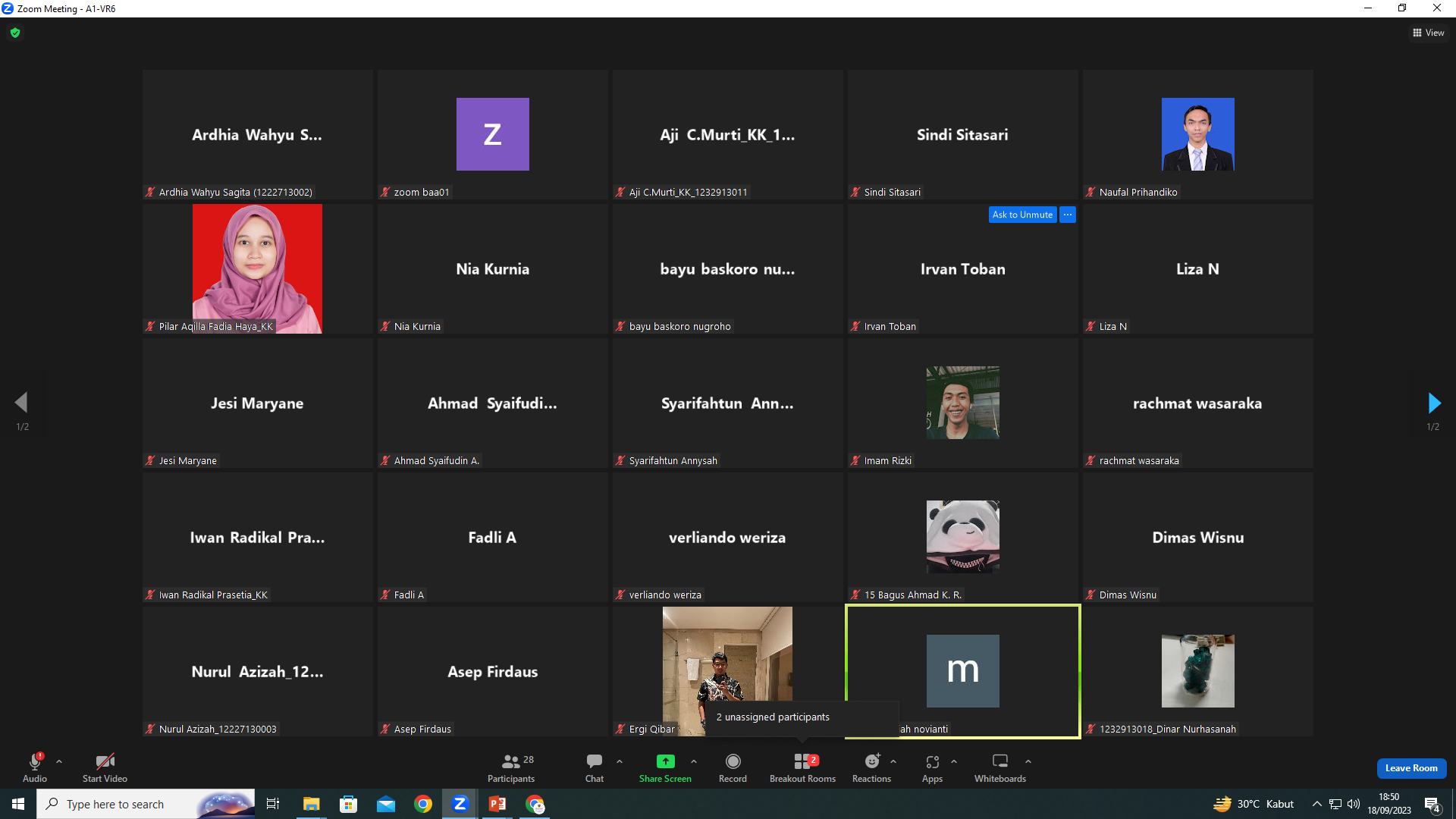Open File Explorer from the taskbar
The image size is (1456, 819).
(311, 804)
